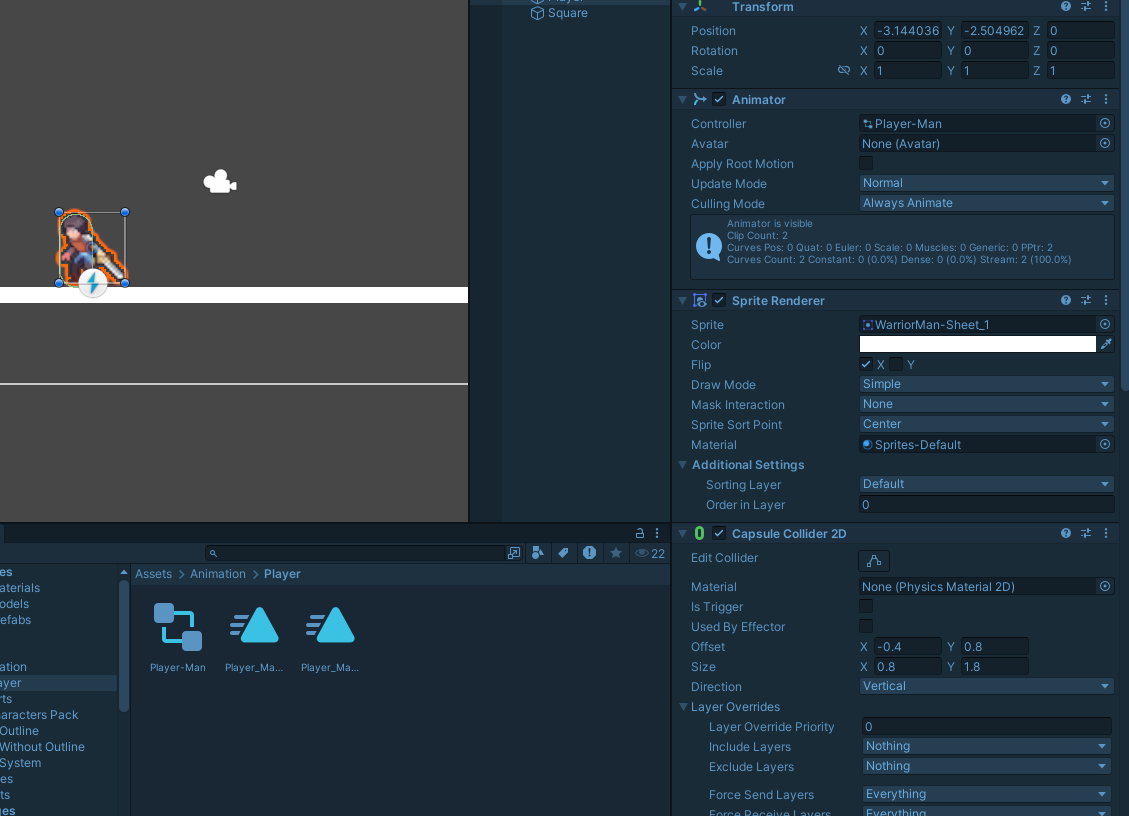Open the Sprite Renderer options menu

pos(1106,300)
